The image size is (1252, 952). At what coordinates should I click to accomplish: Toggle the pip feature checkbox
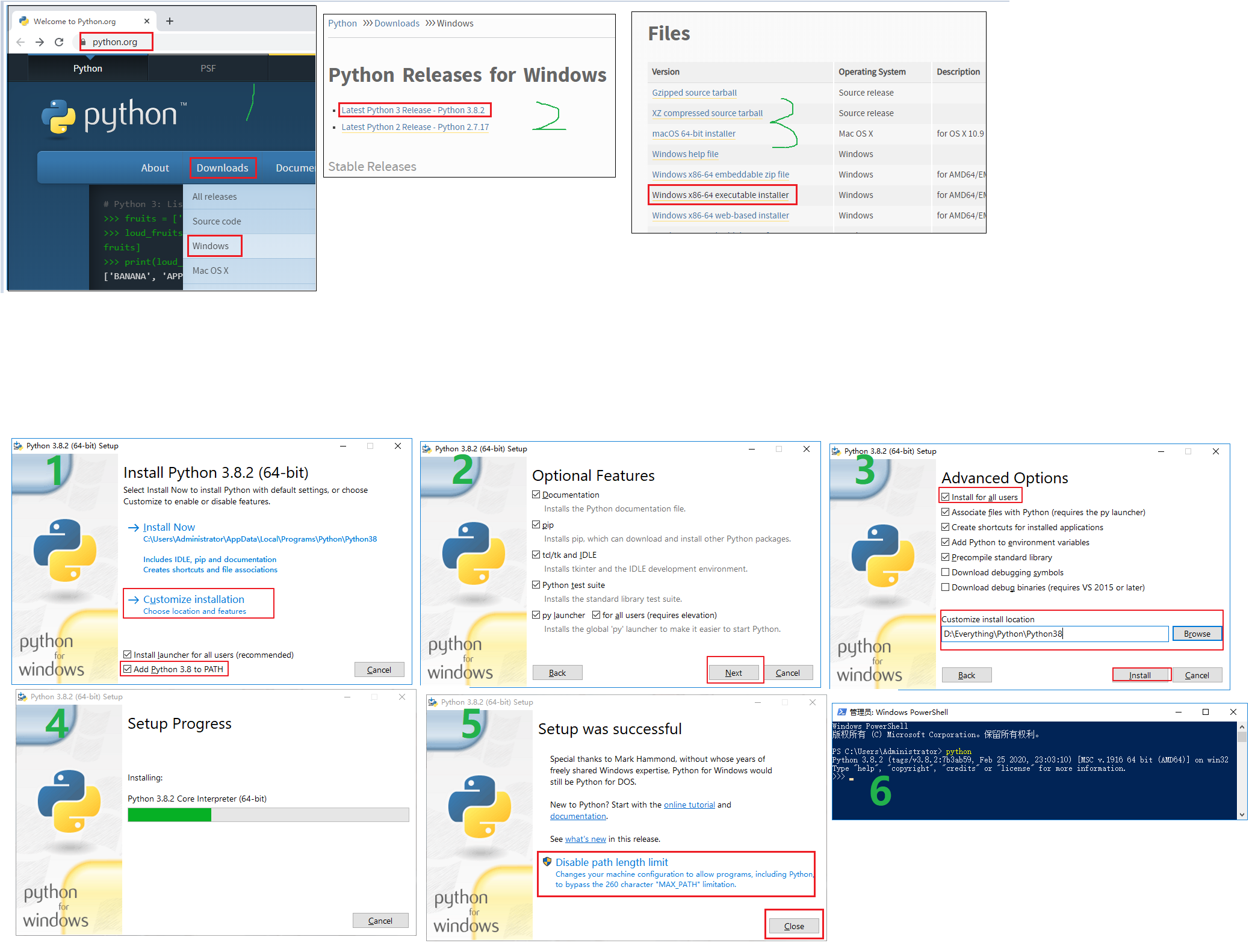coord(536,525)
